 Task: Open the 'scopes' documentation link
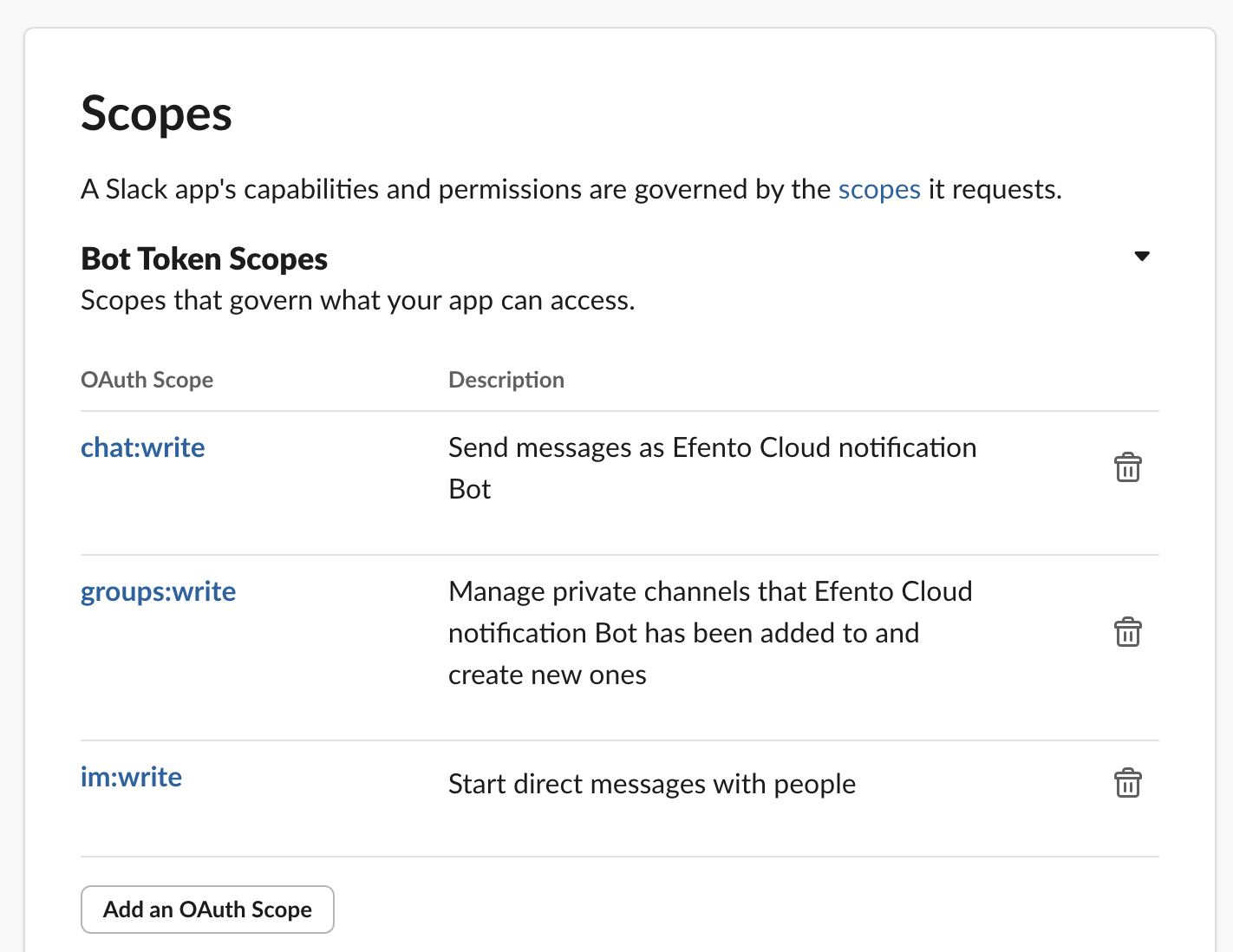pos(878,189)
